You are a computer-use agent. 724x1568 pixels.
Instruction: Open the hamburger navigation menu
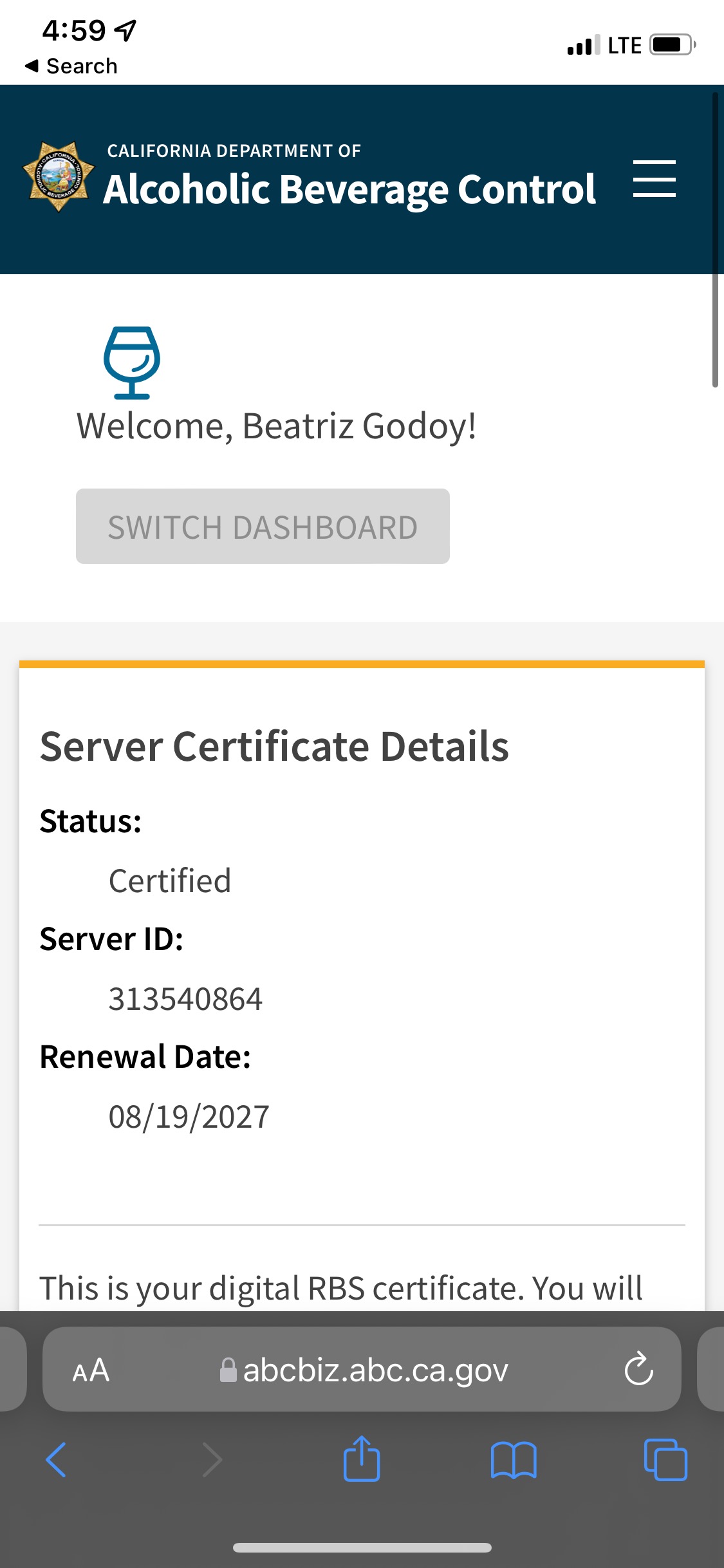654,179
